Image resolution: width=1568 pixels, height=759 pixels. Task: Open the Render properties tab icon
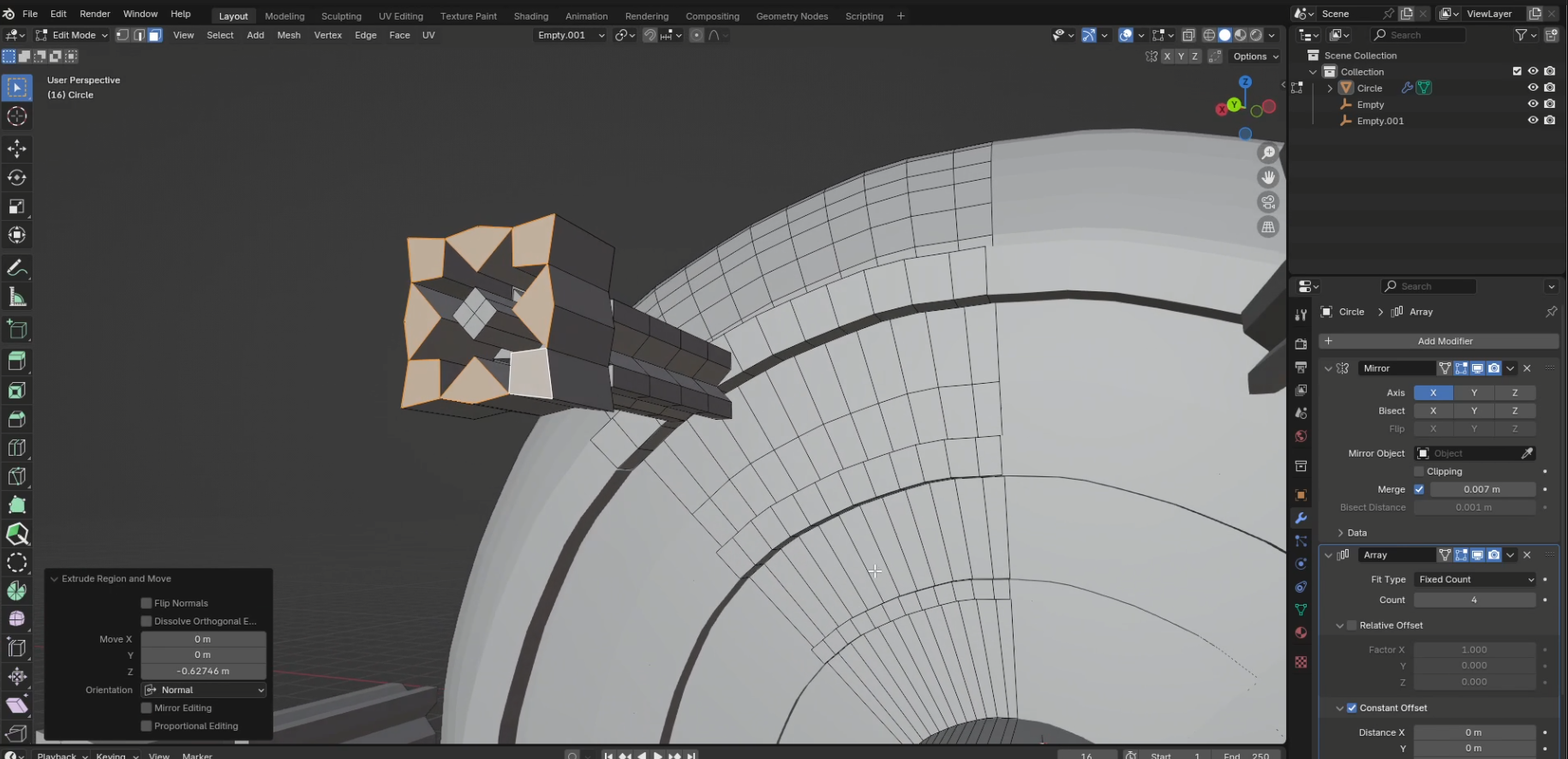coord(1301,344)
